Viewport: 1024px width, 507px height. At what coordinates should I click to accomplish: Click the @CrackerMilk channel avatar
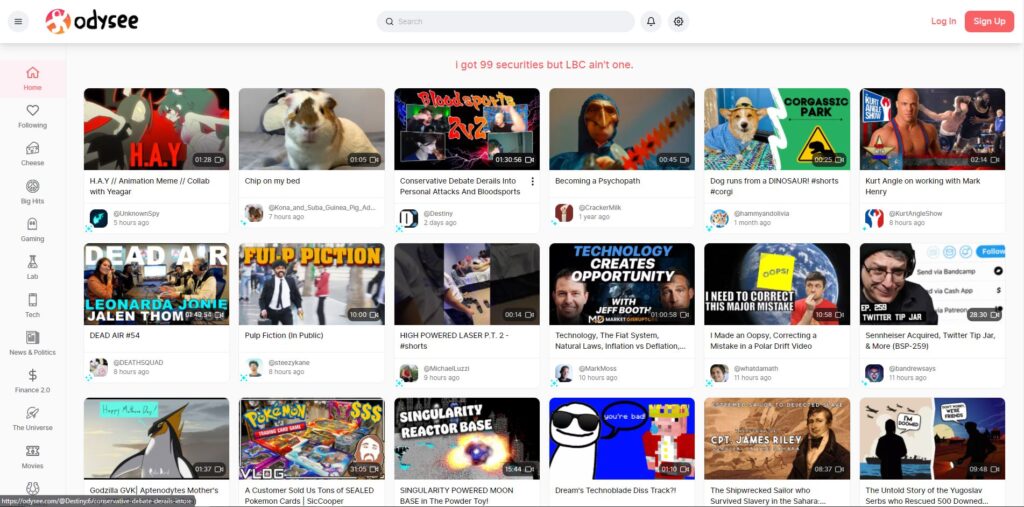[564, 213]
